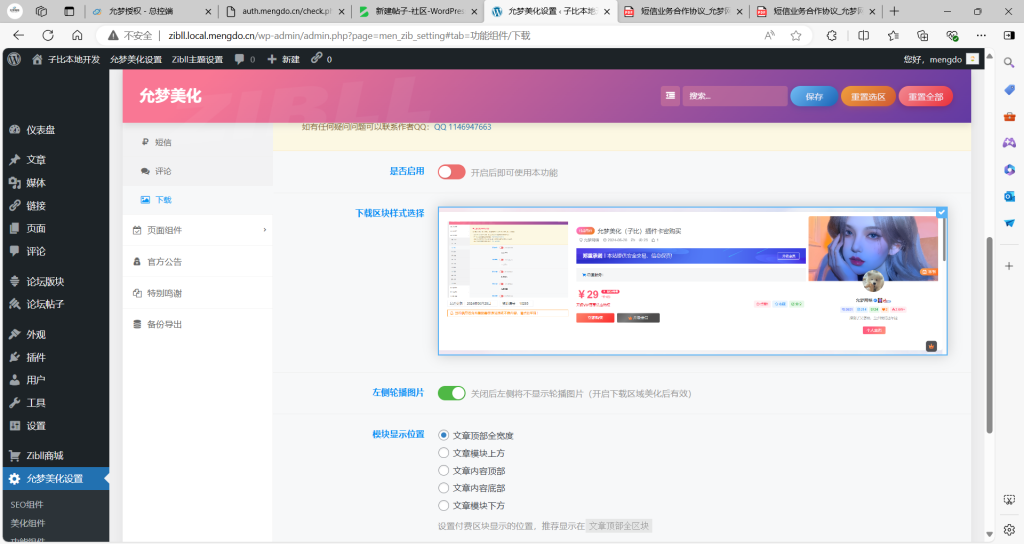This screenshot has width=1024, height=544.
Task: Click the 重置全部 button
Action: click(x=925, y=97)
